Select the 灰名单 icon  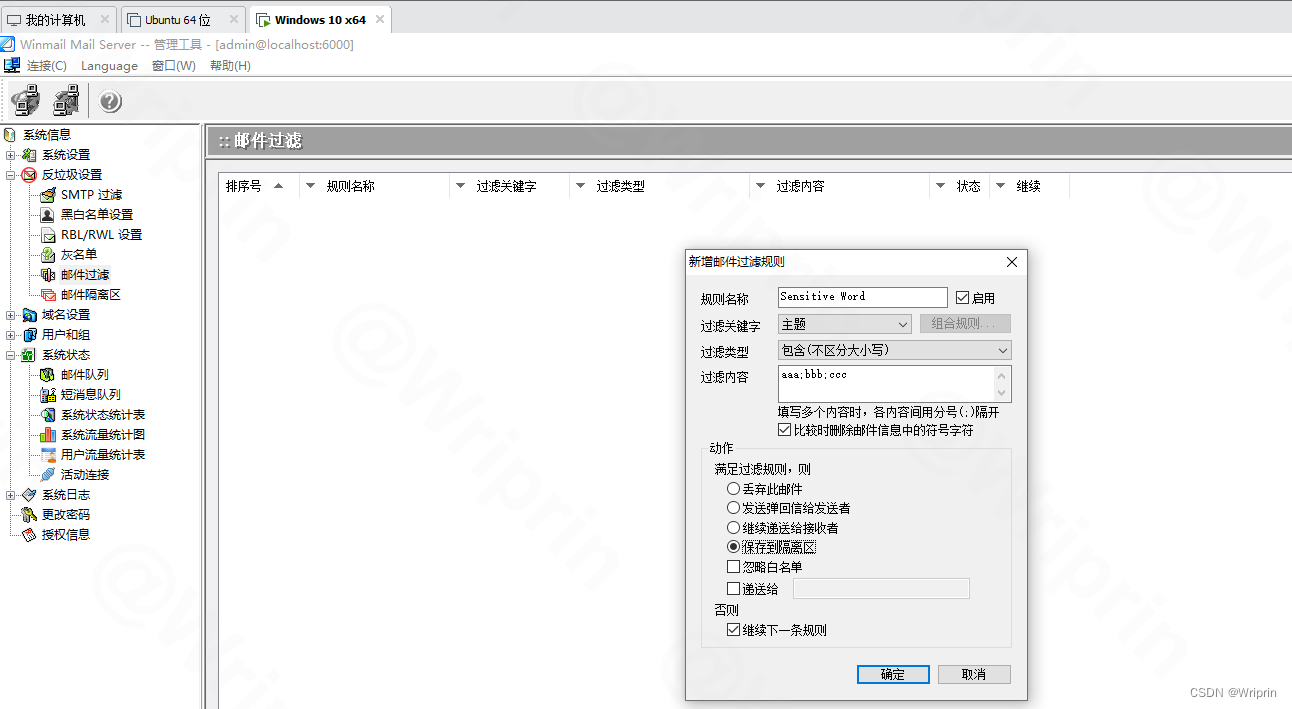tap(47, 254)
